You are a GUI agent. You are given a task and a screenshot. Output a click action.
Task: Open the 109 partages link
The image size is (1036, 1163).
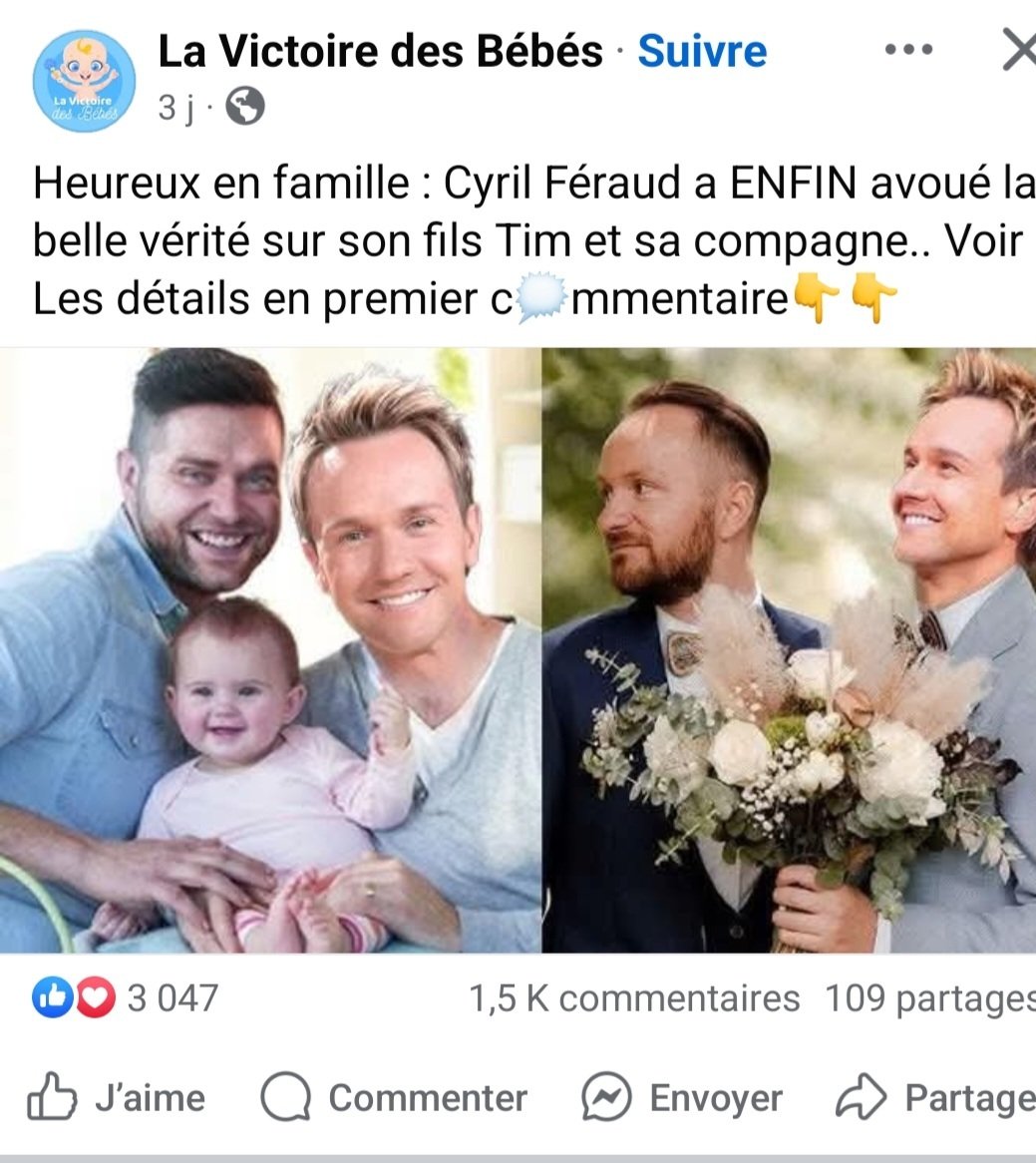[x=930, y=999]
